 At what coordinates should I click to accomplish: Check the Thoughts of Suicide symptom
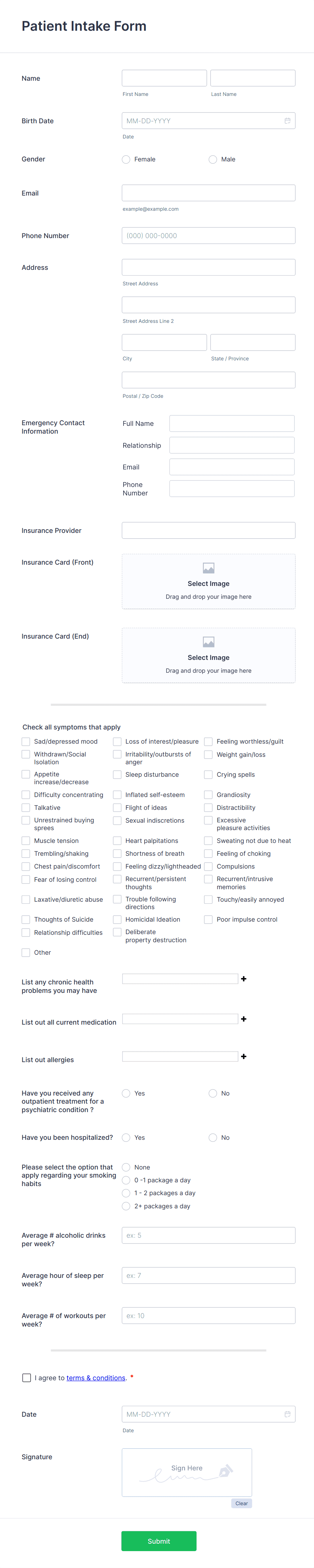pyautogui.click(x=26, y=919)
